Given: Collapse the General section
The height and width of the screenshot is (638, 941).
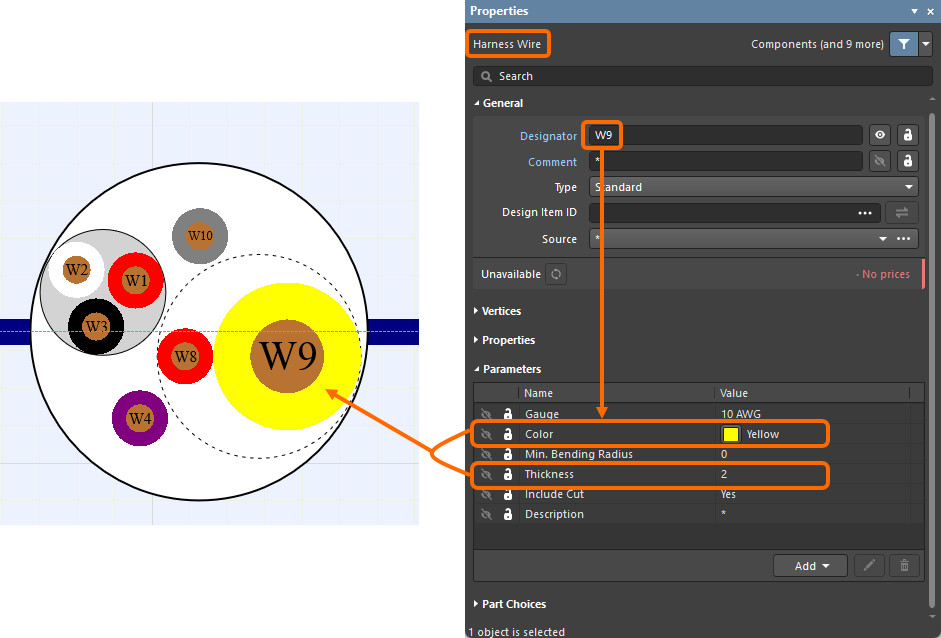Looking at the screenshot, I should [x=477, y=103].
